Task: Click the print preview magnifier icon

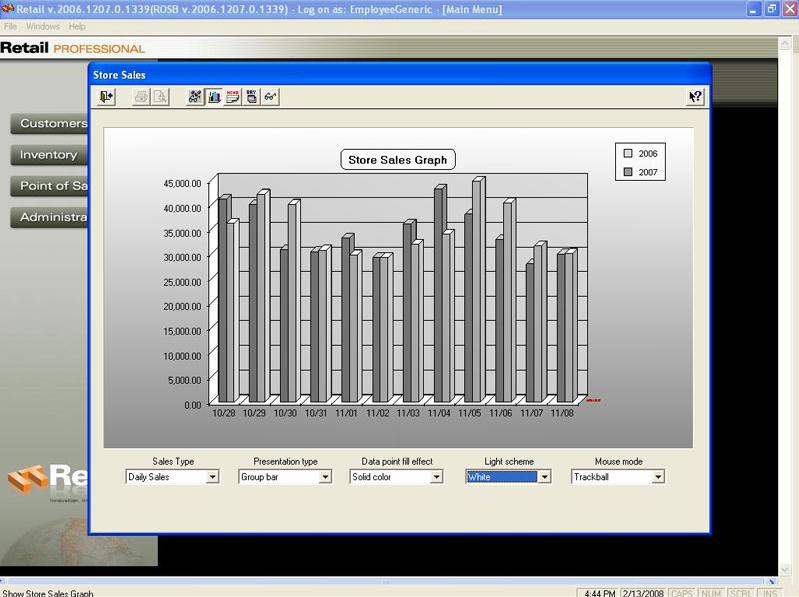Action: (160, 97)
